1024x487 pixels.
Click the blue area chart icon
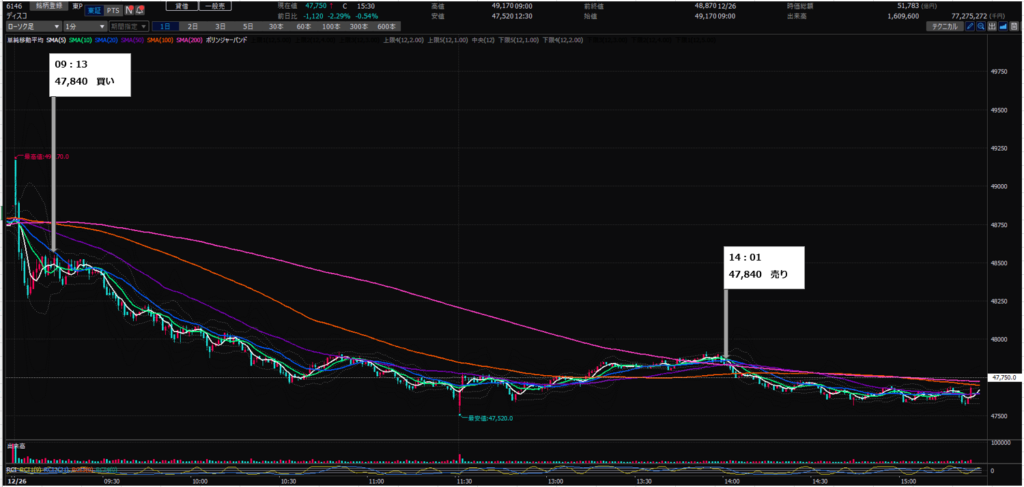click(1005, 27)
